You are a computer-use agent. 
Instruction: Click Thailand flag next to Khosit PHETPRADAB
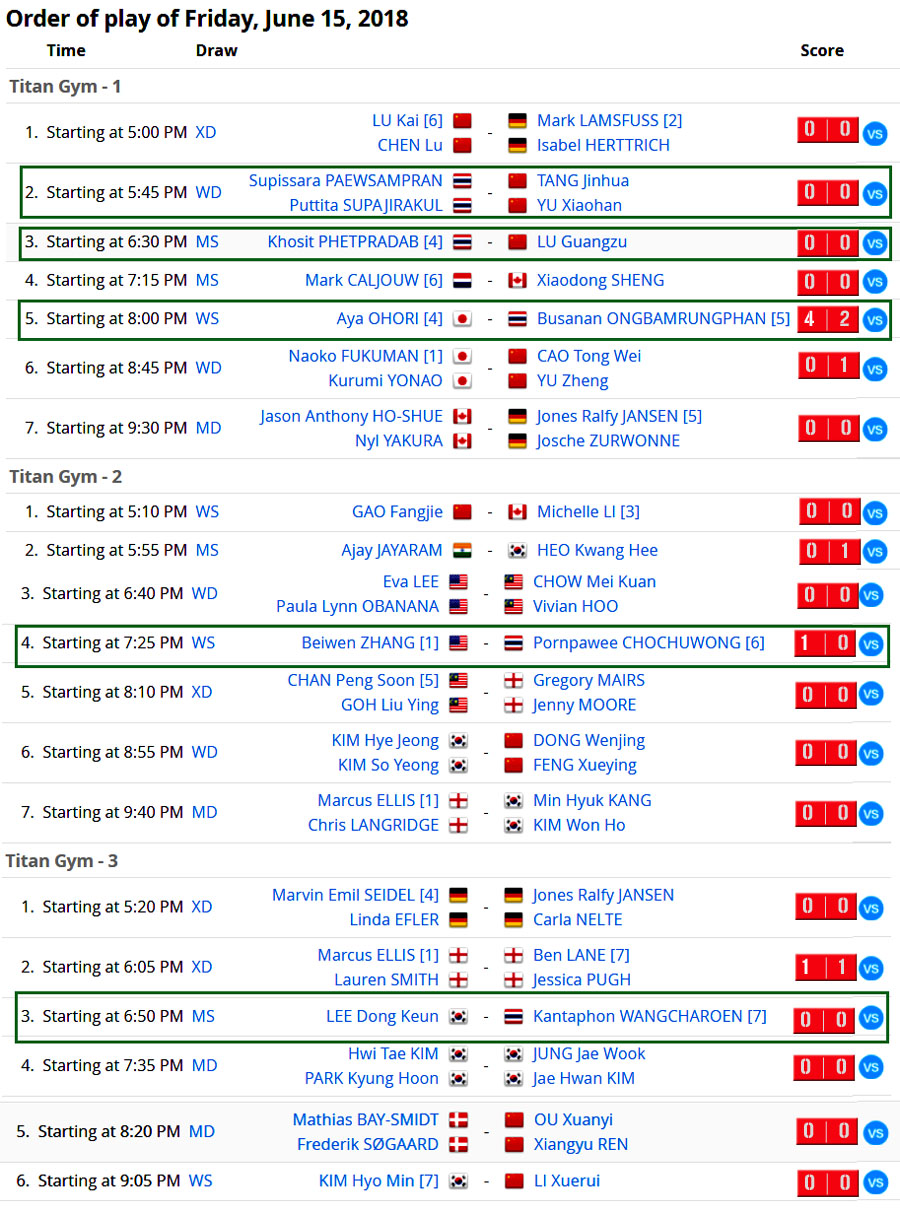pos(462,242)
